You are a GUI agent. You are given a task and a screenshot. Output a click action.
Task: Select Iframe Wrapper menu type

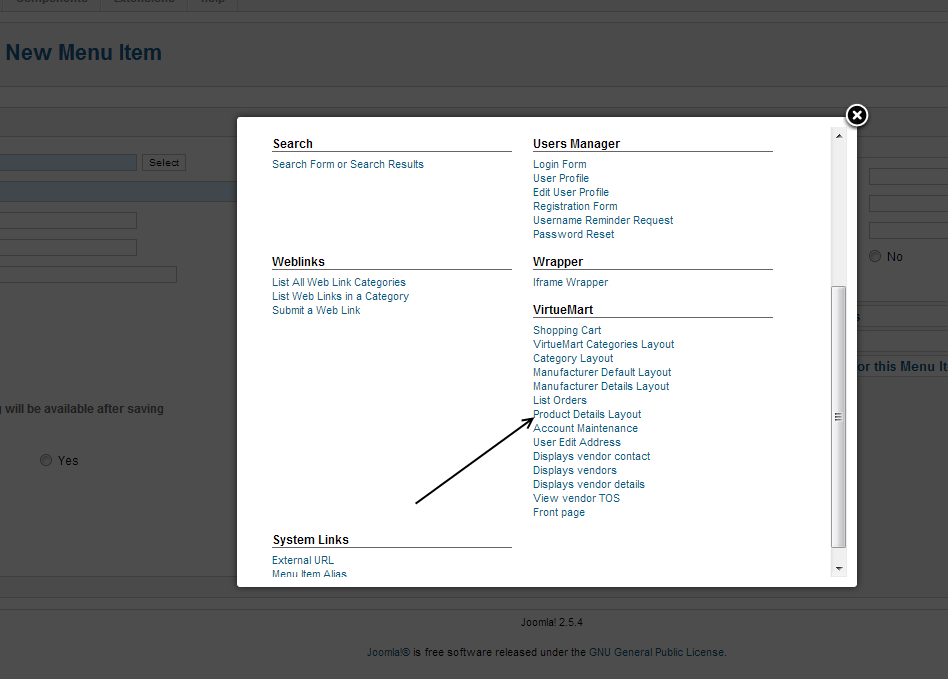[570, 282]
